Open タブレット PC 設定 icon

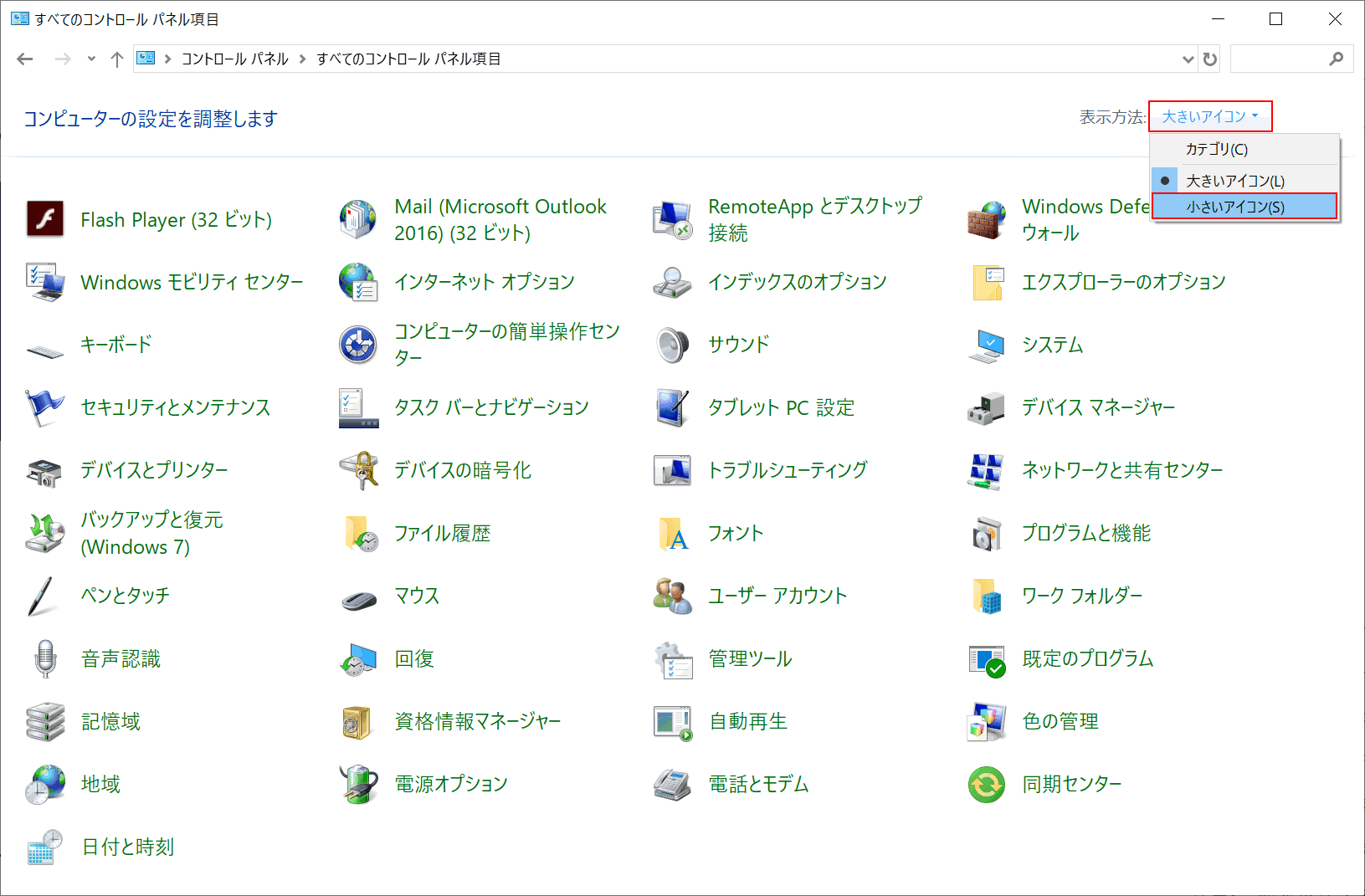(x=672, y=407)
